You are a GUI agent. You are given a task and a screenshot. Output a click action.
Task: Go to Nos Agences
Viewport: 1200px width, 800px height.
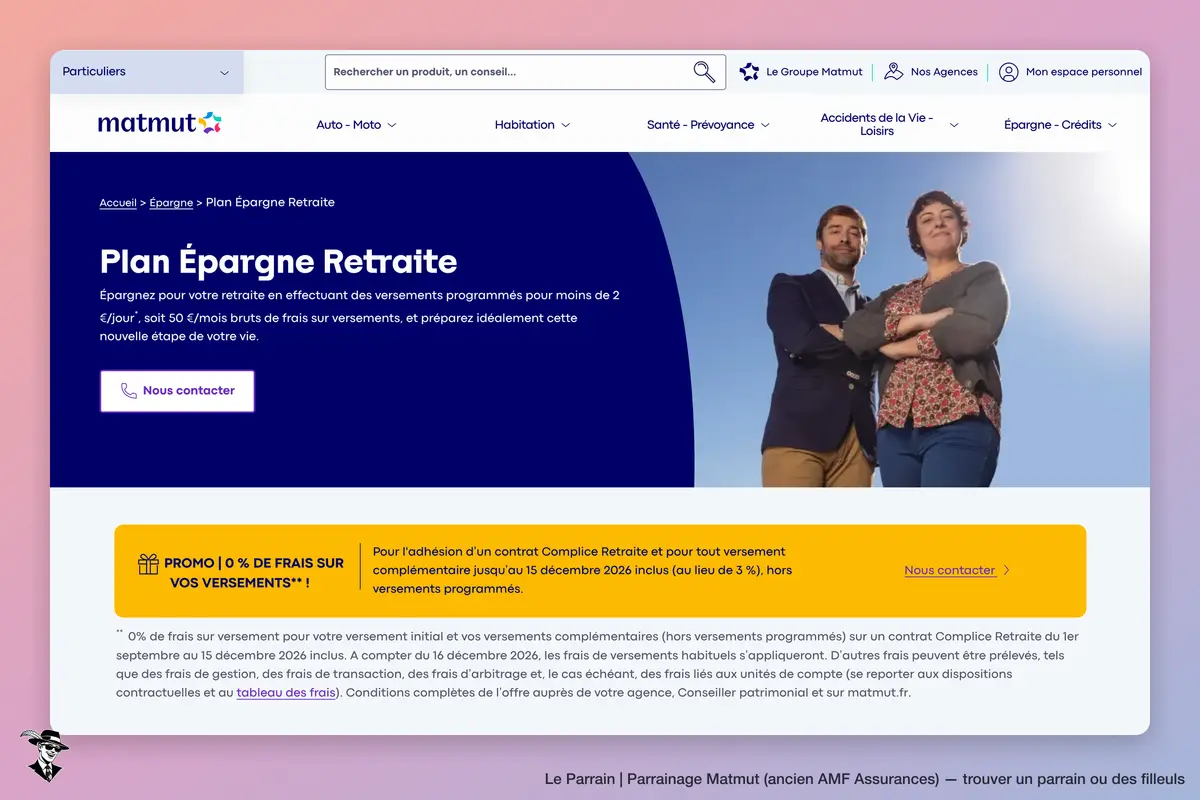pyautogui.click(x=944, y=72)
